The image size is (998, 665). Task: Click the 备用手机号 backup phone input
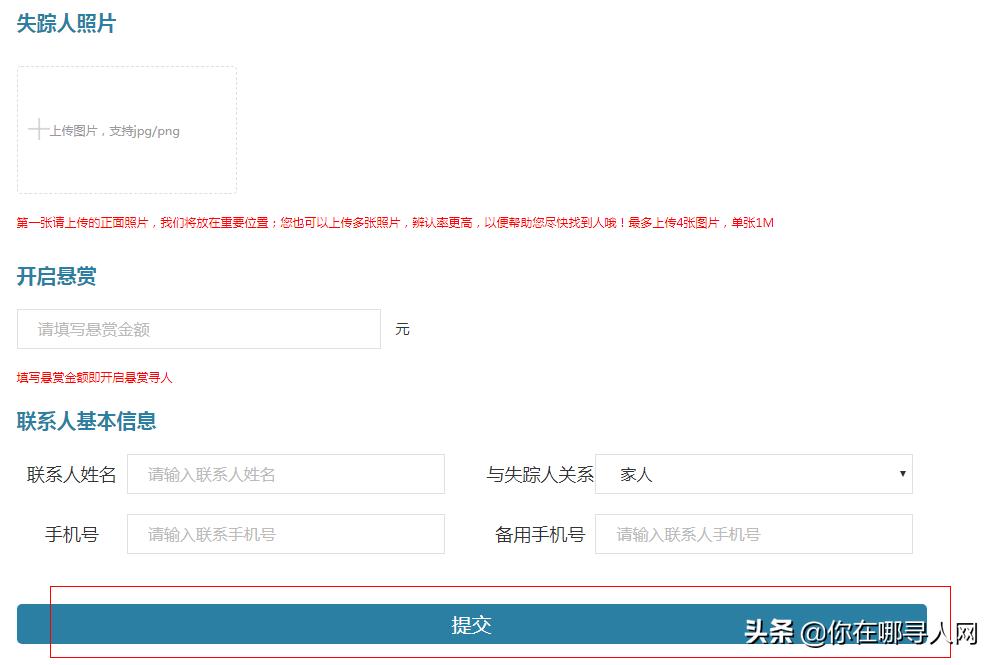tap(753, 534)
